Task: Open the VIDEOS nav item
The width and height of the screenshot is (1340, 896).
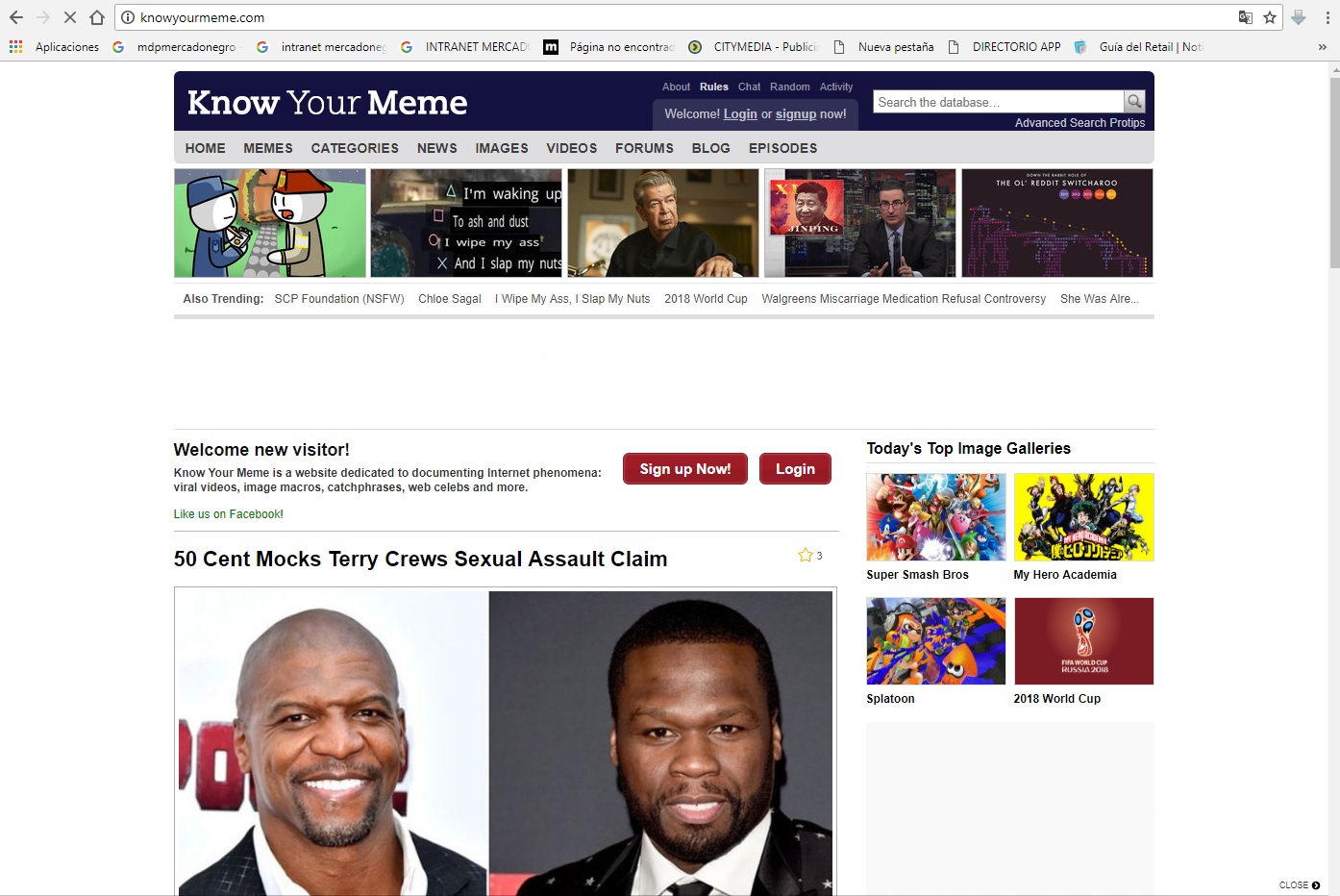Action: [572, 148]
